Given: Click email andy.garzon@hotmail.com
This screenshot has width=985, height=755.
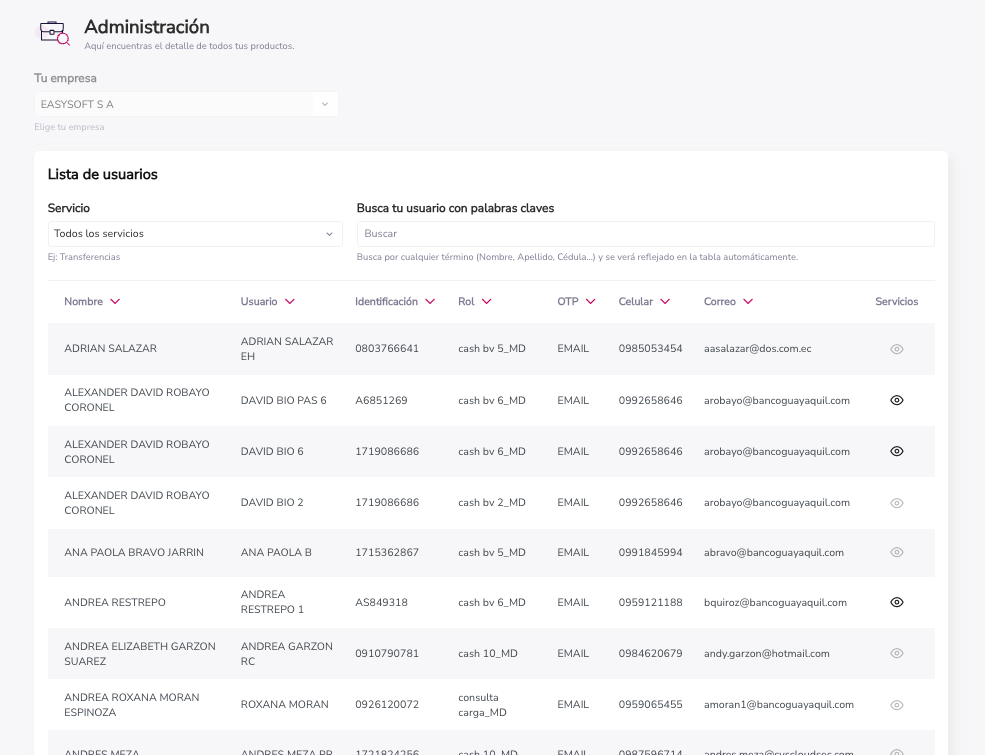Looking at the screenshot, I should [766, 654].
